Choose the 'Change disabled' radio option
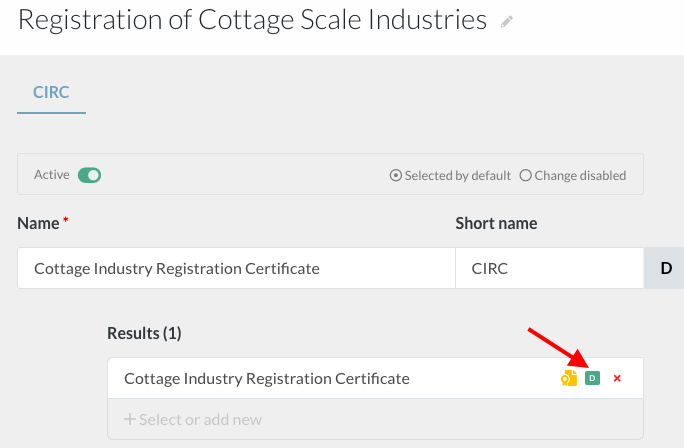The image size is (684, 448). (525, 175)
